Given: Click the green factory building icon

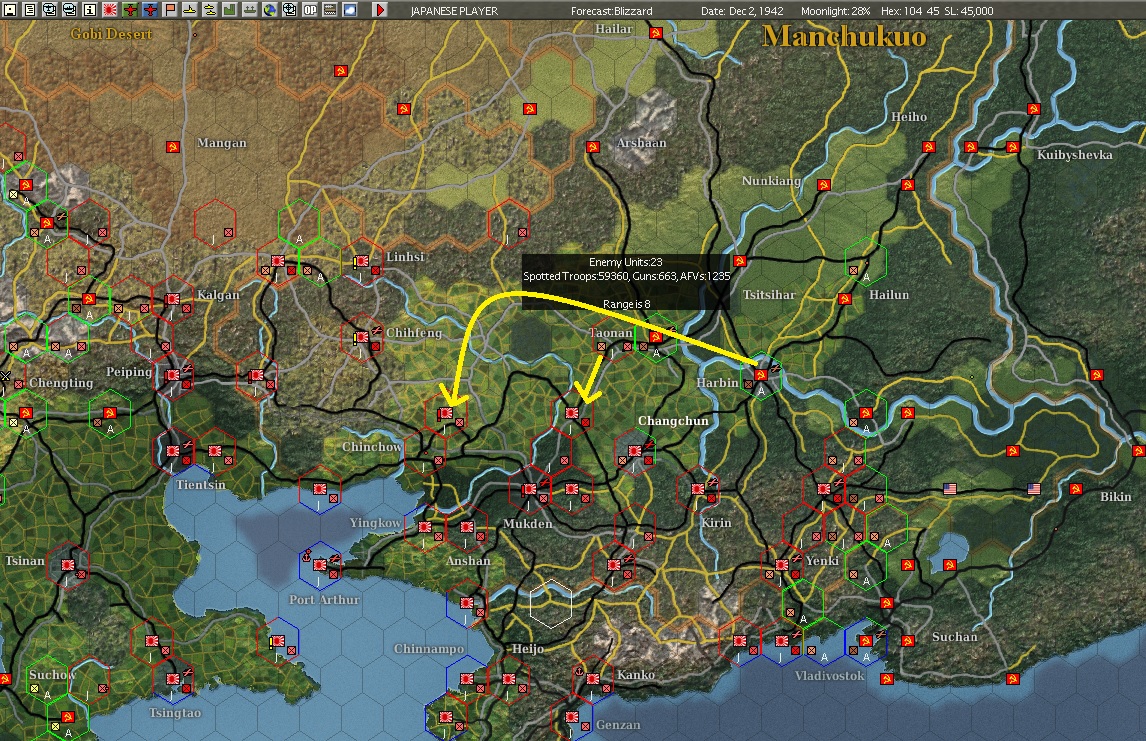Looking at the screenshot, I should pos(229,10).
